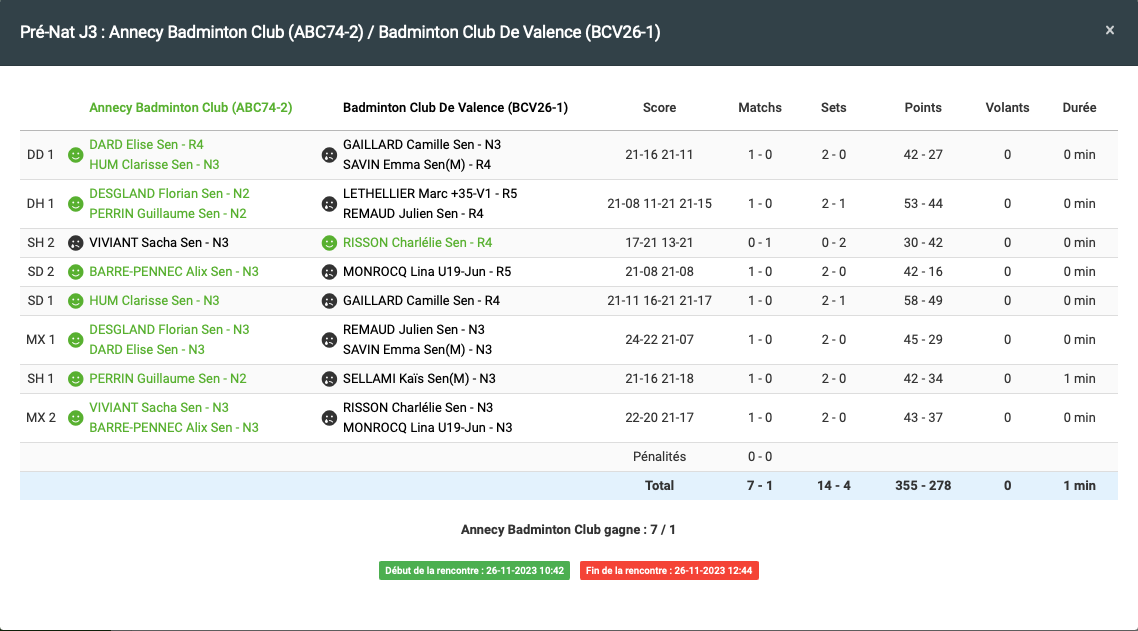1138x631 pixels.
Task: Click the Sets column header
Action: click(833, 107)
